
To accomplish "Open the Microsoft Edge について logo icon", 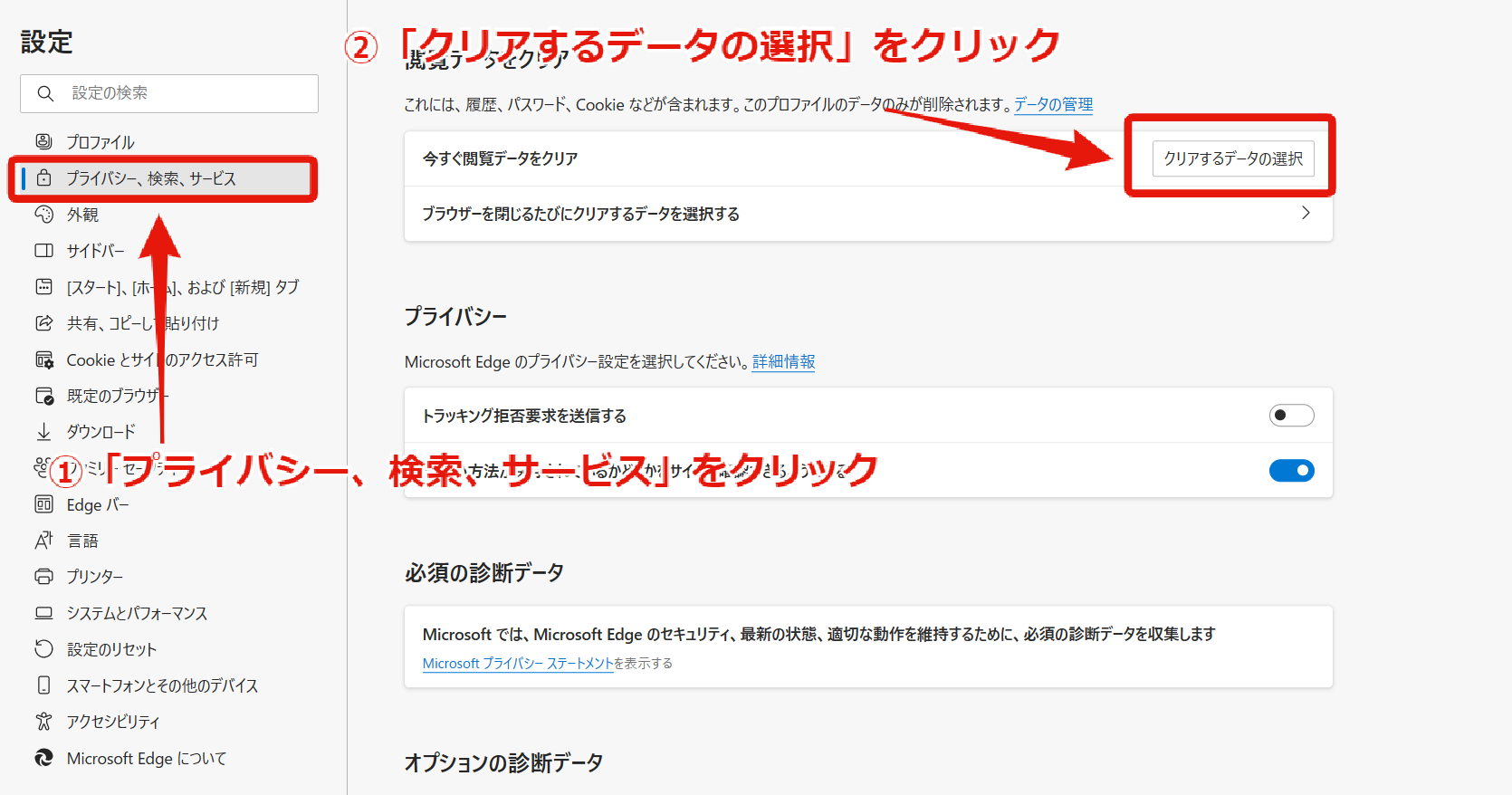I will pyautogui.click(x=43, y=757).
